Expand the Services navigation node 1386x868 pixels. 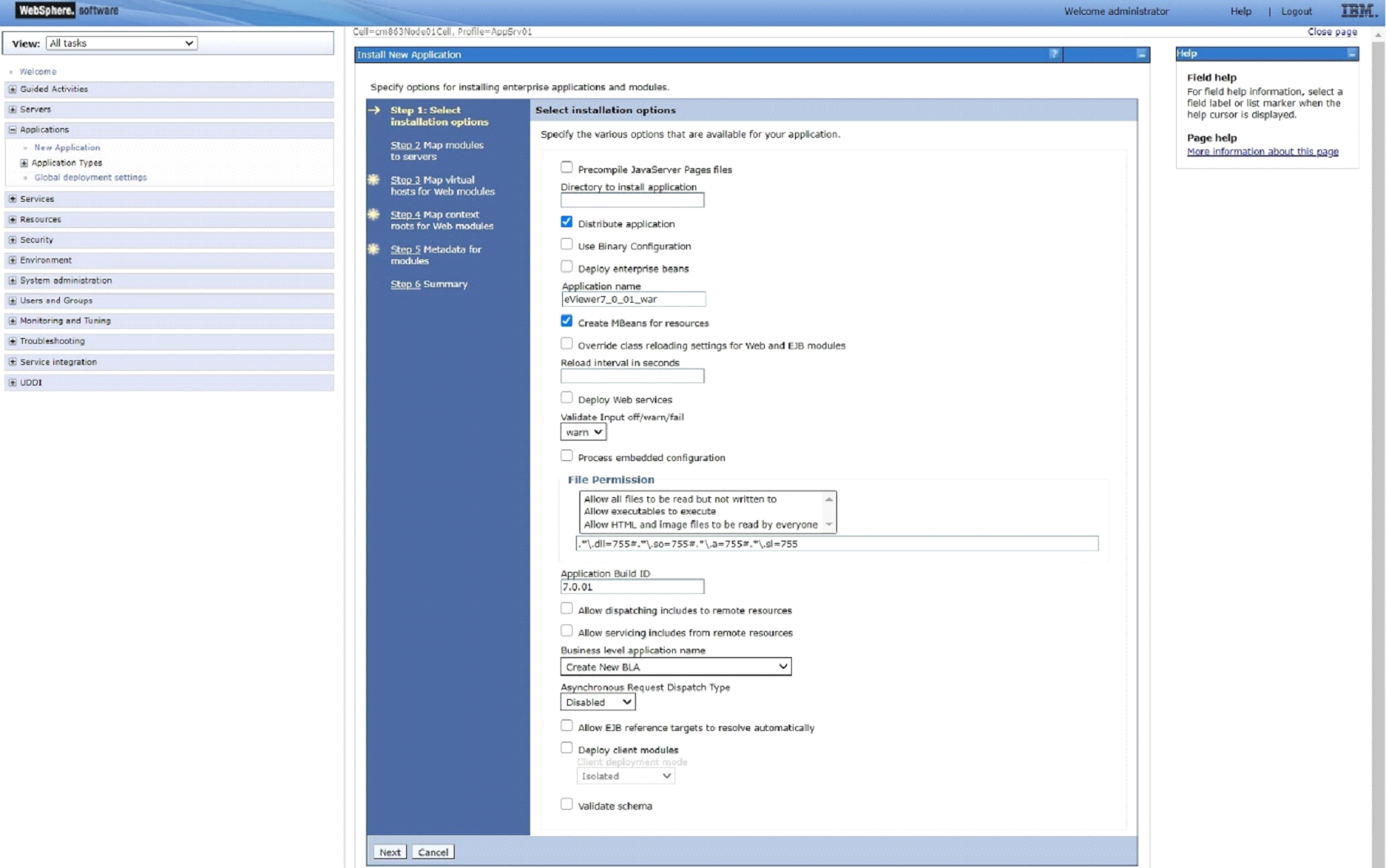[12, 199]
